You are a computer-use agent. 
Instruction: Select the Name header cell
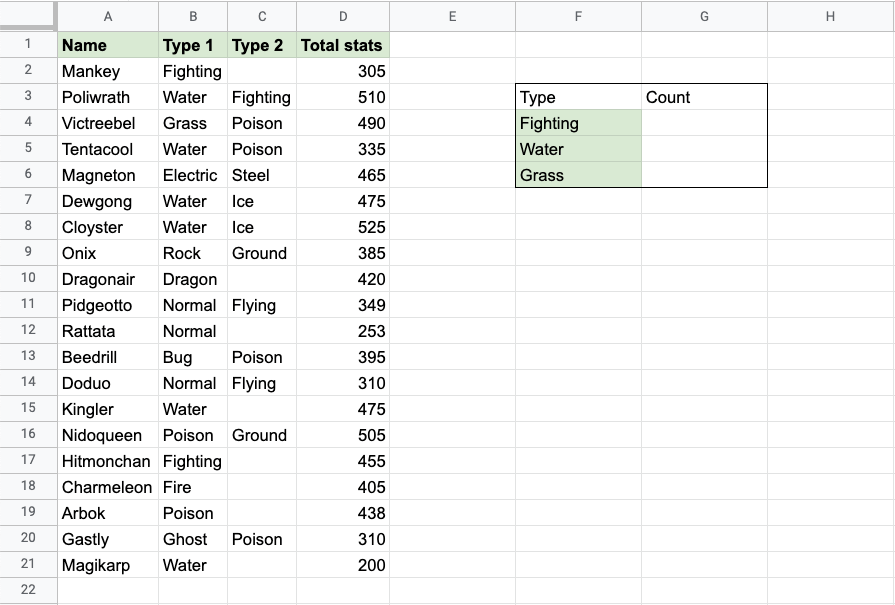pos(108,45)
